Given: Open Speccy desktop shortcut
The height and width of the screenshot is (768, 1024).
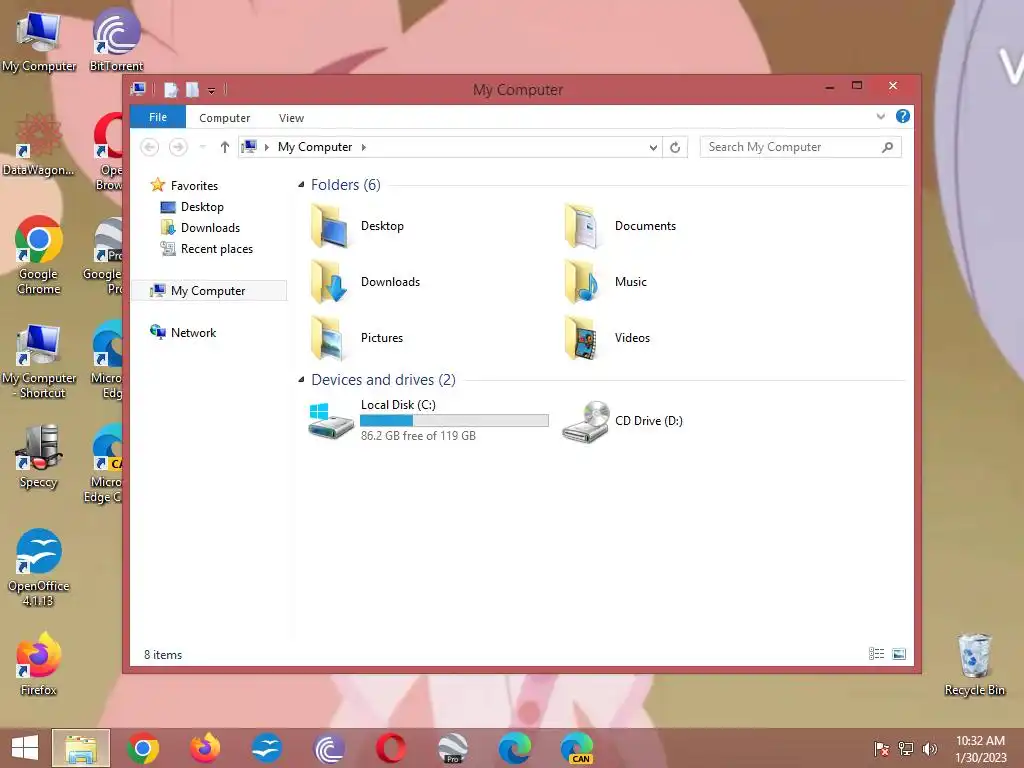Looking at the screenshot, I should coord(39,456).
